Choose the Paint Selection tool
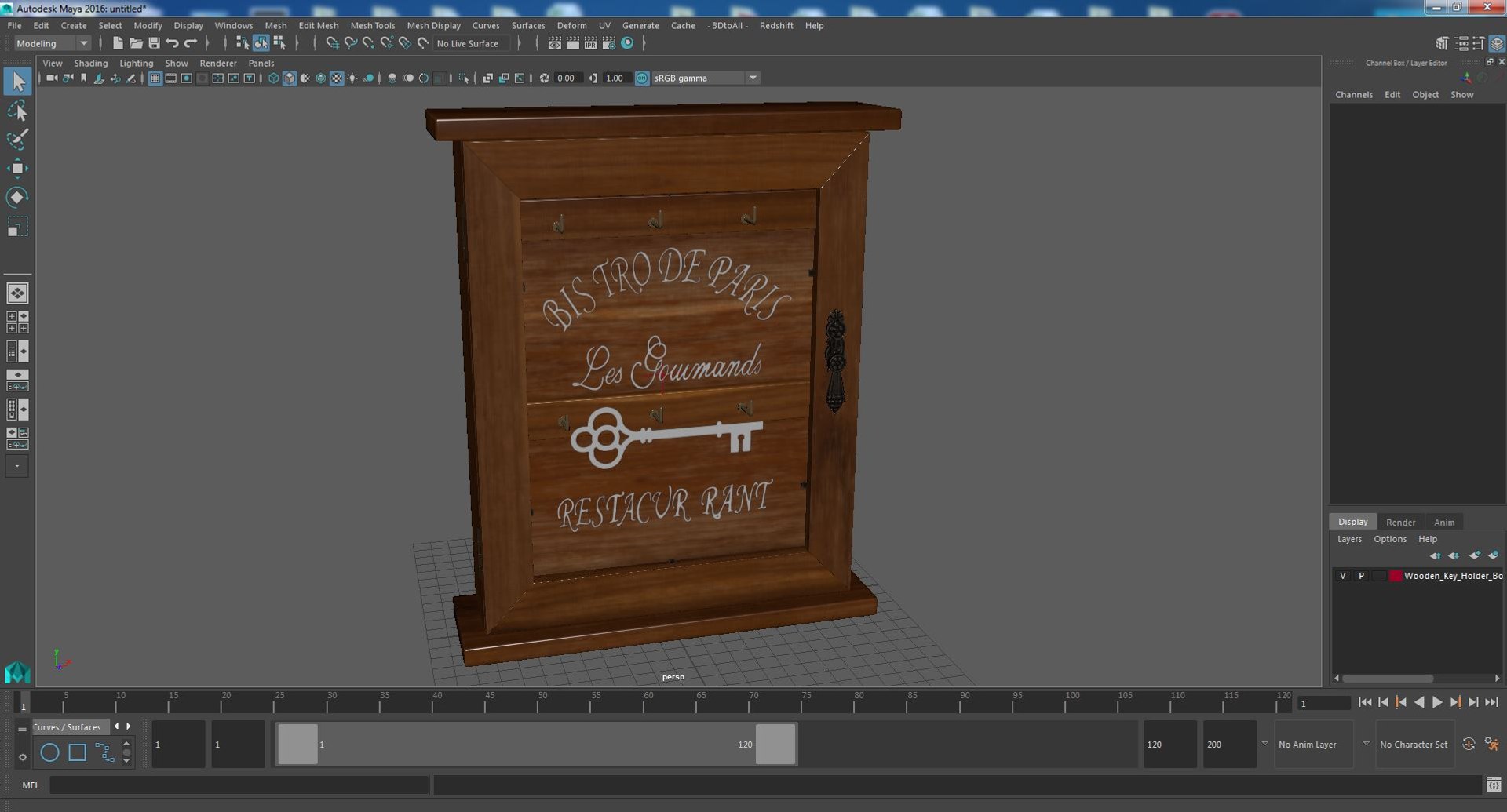This screenshot has height=812, width=1507. [17, 140]
